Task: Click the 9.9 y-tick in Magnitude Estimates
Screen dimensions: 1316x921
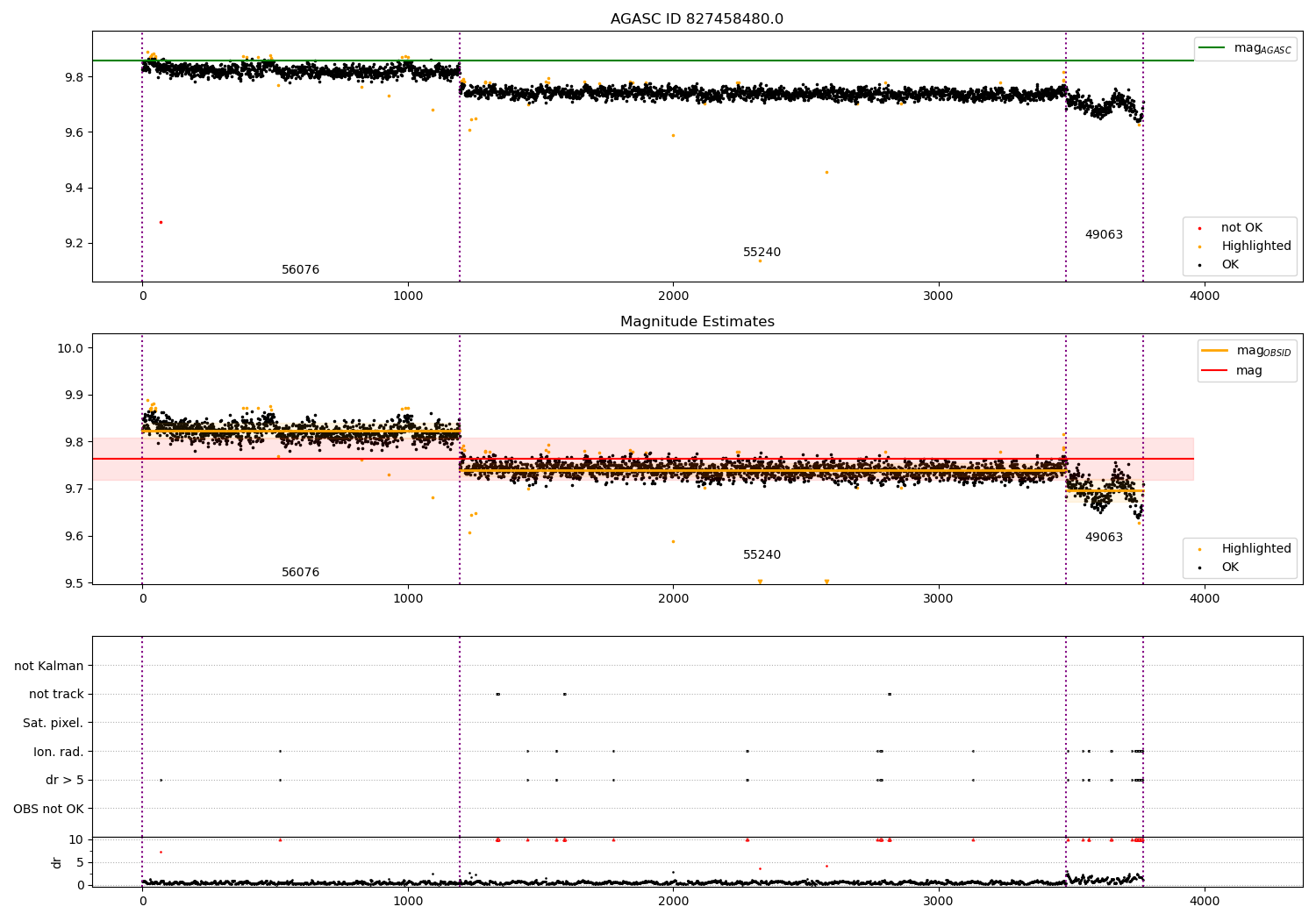Action: tap(74, 396)
